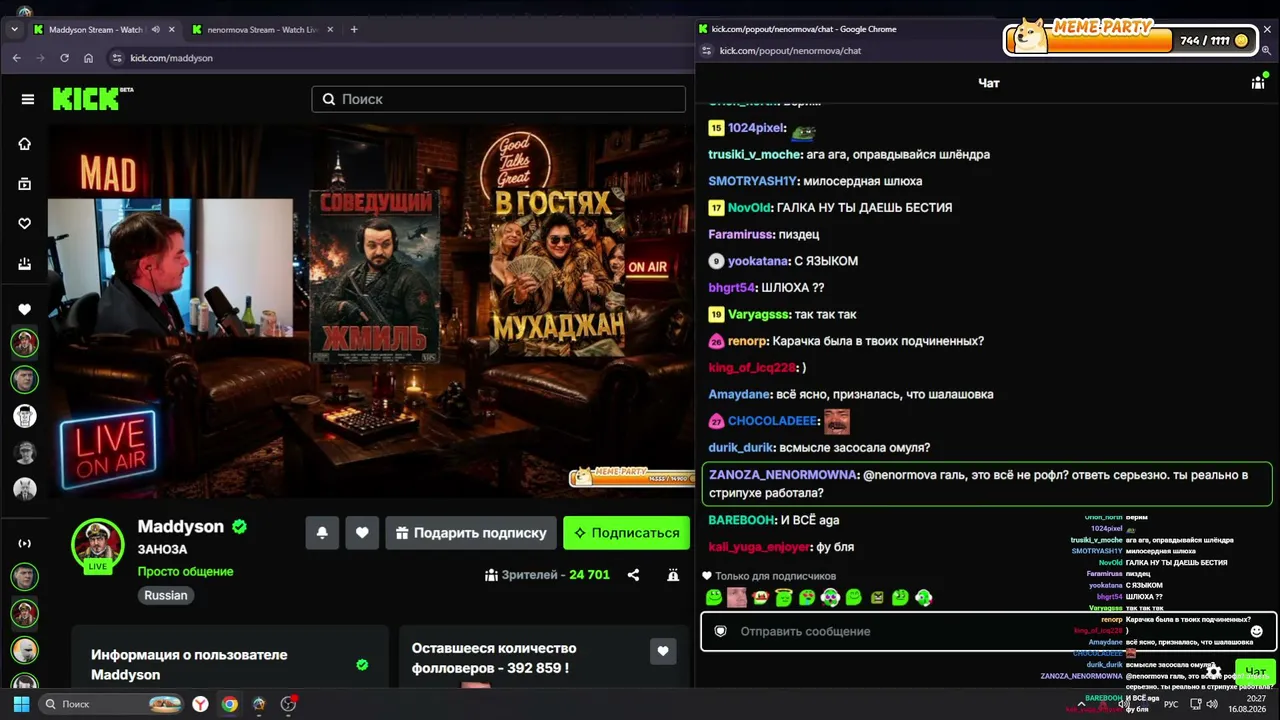
Task: Select the Russian language tag
Action: (x=166, y=595)
